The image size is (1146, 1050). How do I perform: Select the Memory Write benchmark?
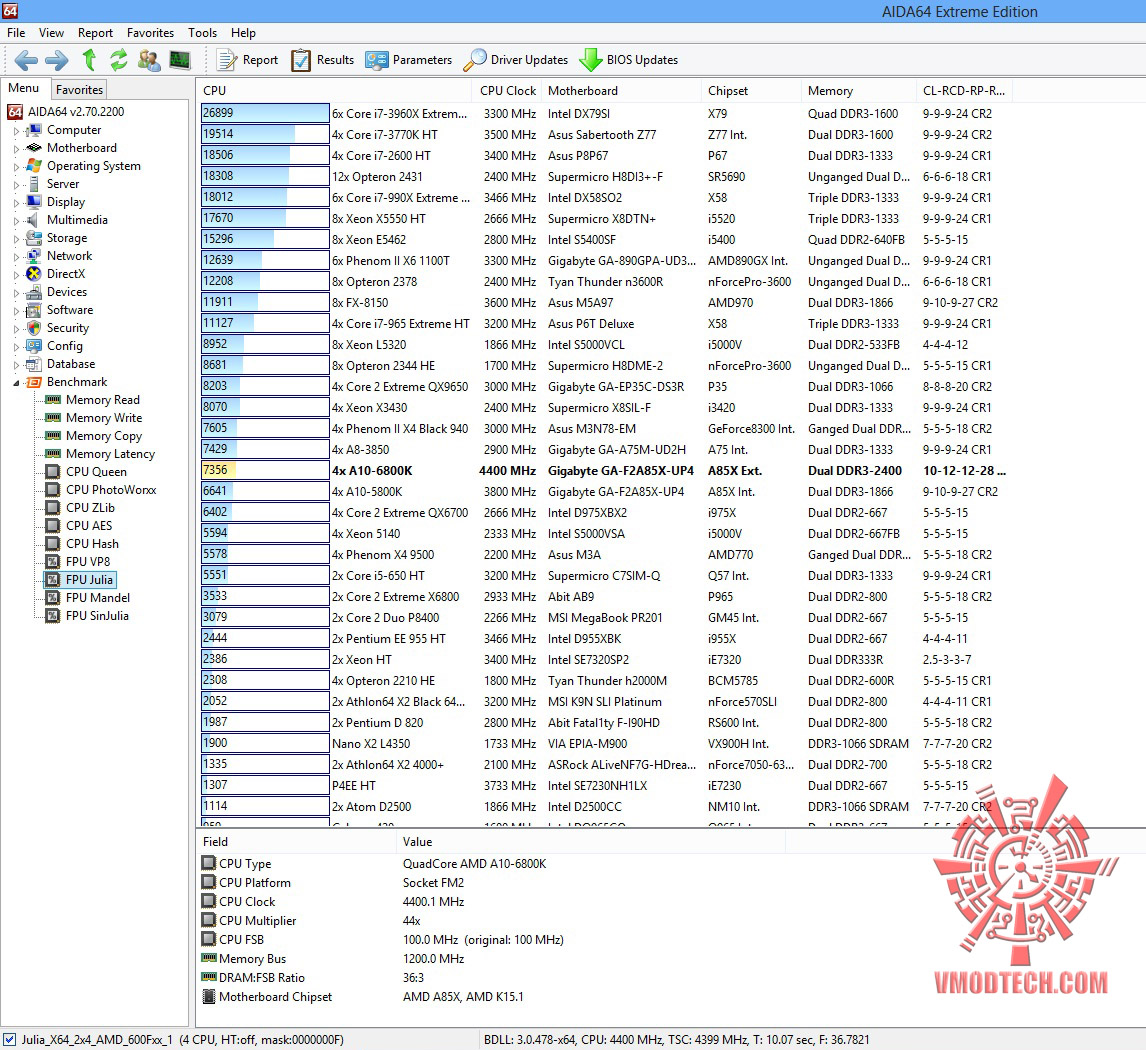104,418
